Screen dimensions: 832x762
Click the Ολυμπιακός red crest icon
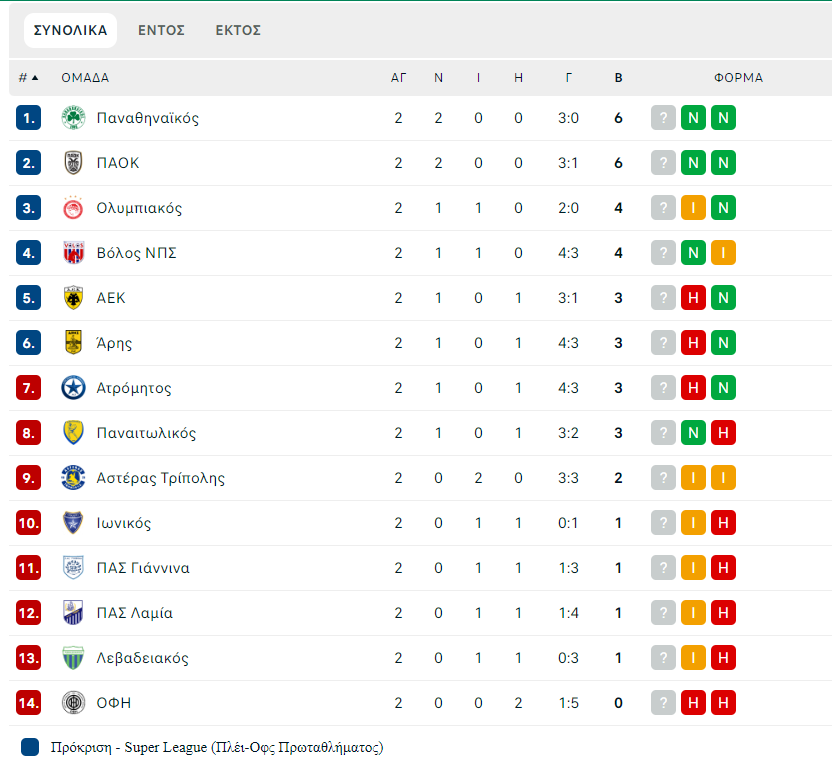73,208
